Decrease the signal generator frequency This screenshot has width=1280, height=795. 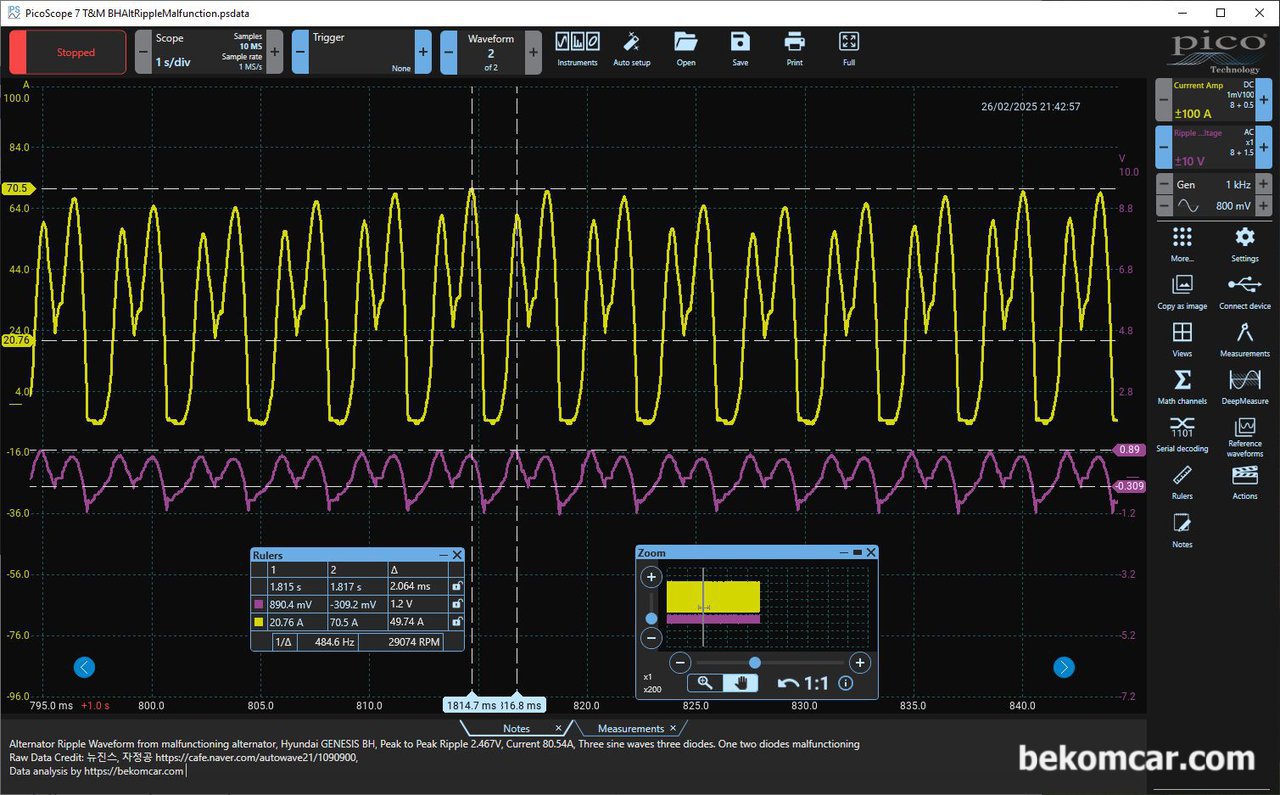pos(1164,184)
